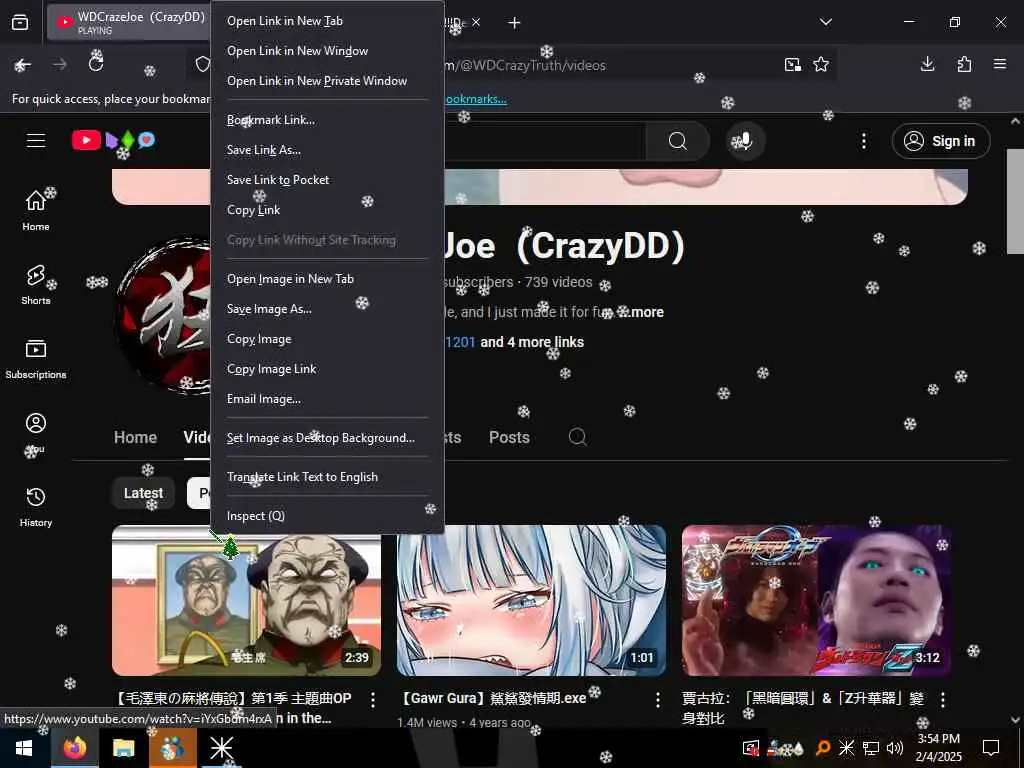
Task: Select the Latest filter chip
Action: [x=143, y=493]
